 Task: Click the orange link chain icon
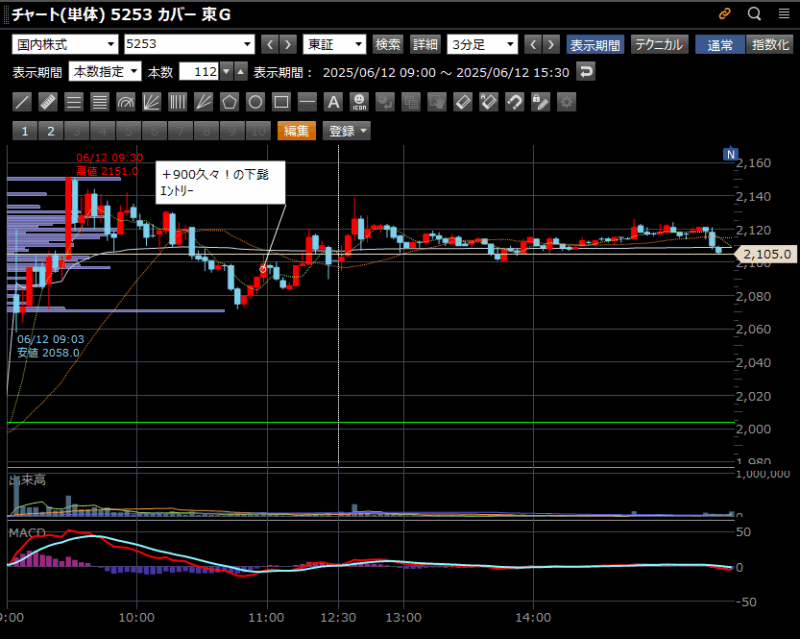click(x=724, y=14)
